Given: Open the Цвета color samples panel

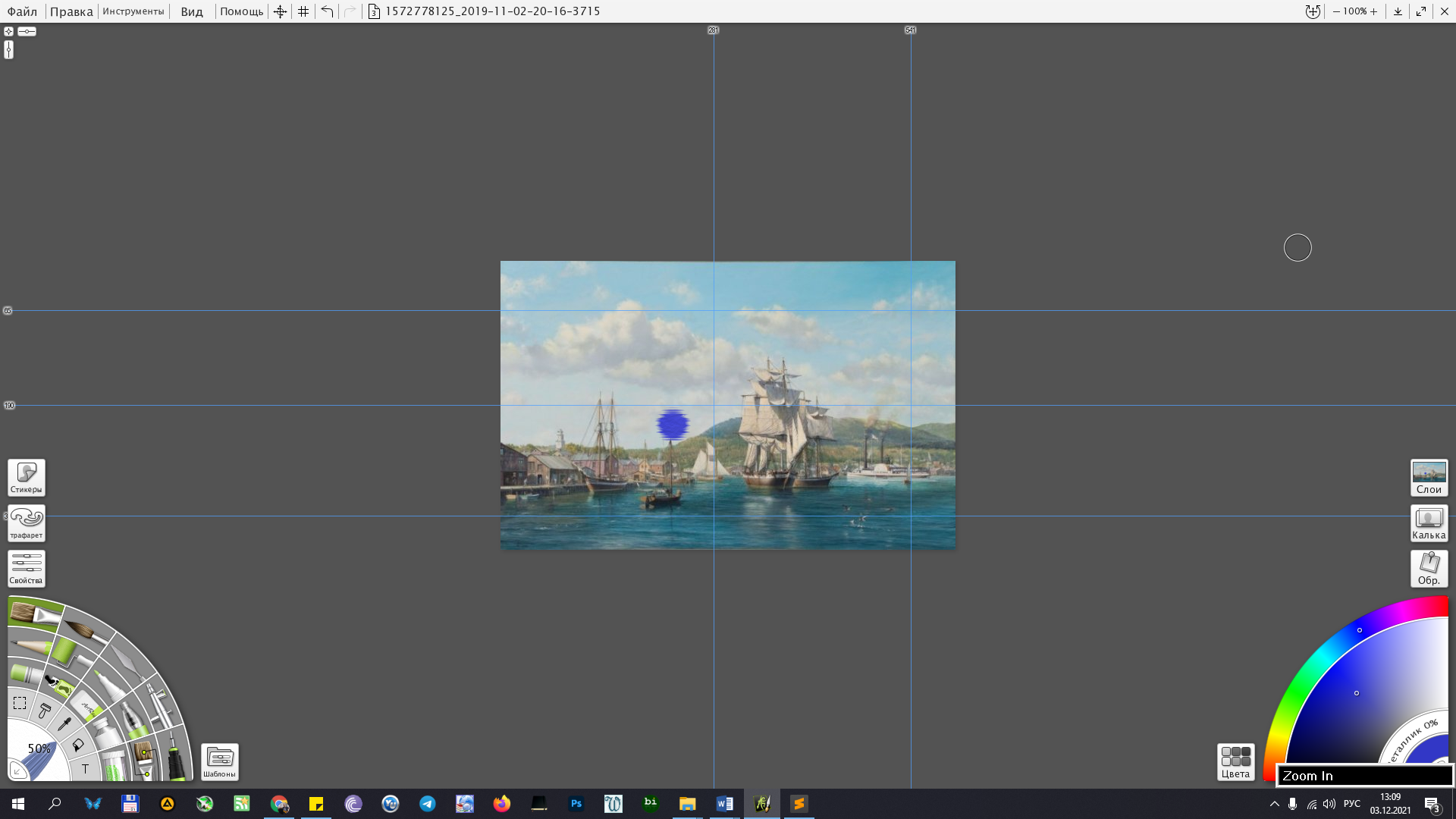Looking at the screenshot, I should 1235,762.
